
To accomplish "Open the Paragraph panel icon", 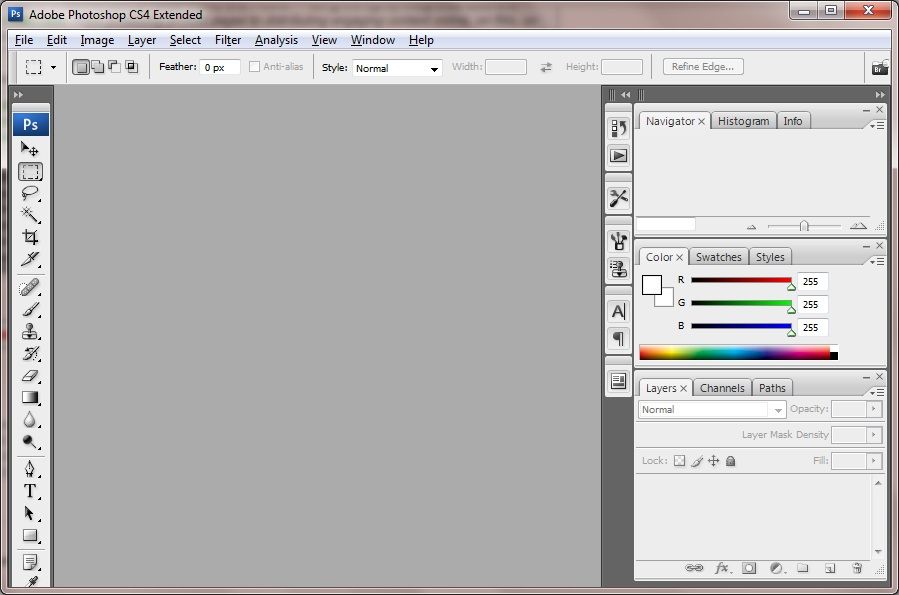I will tap(619, 339).
